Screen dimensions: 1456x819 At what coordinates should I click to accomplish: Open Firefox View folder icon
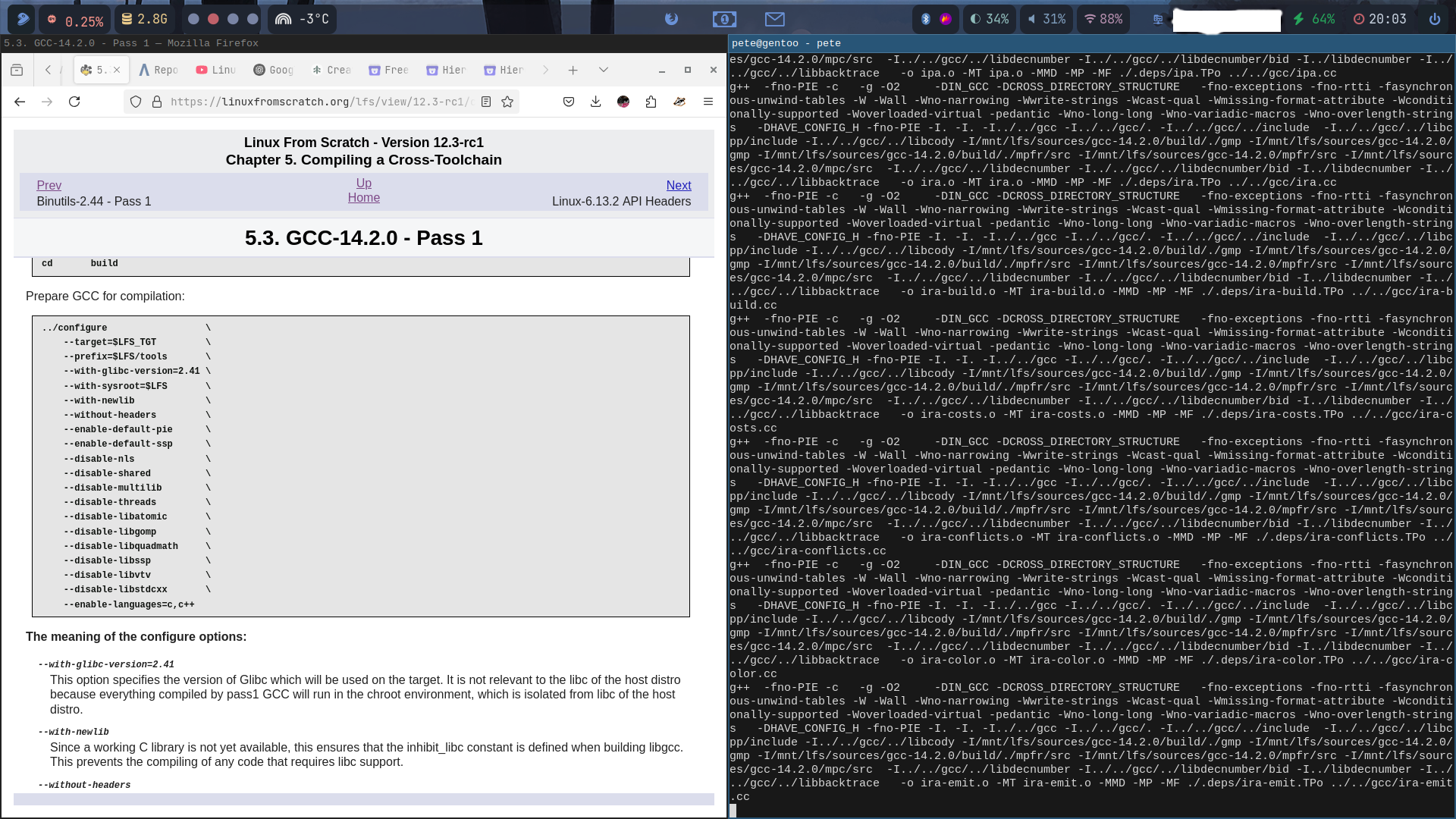click(x=17, y=70)
